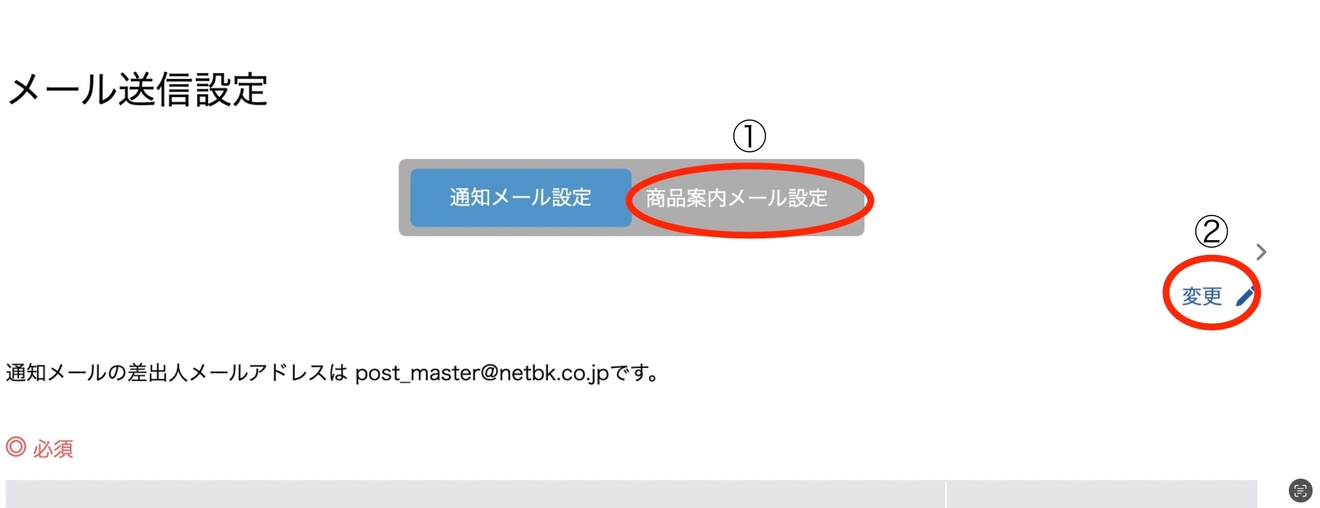This screenshot has height=508, width=1320.
Task: Click the ◎ double-circle required symbol
Action: [15, 447]
